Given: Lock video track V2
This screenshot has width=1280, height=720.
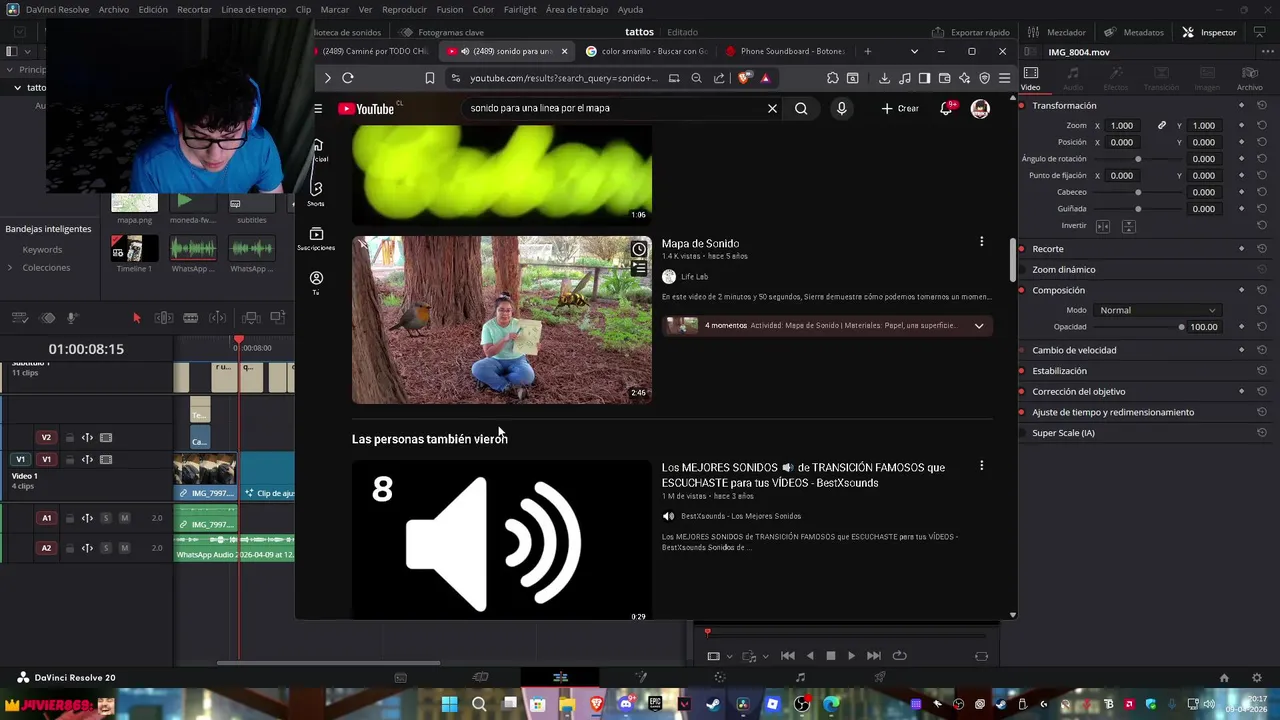Looking at the screenshot, I should click(x=69, y=438).
